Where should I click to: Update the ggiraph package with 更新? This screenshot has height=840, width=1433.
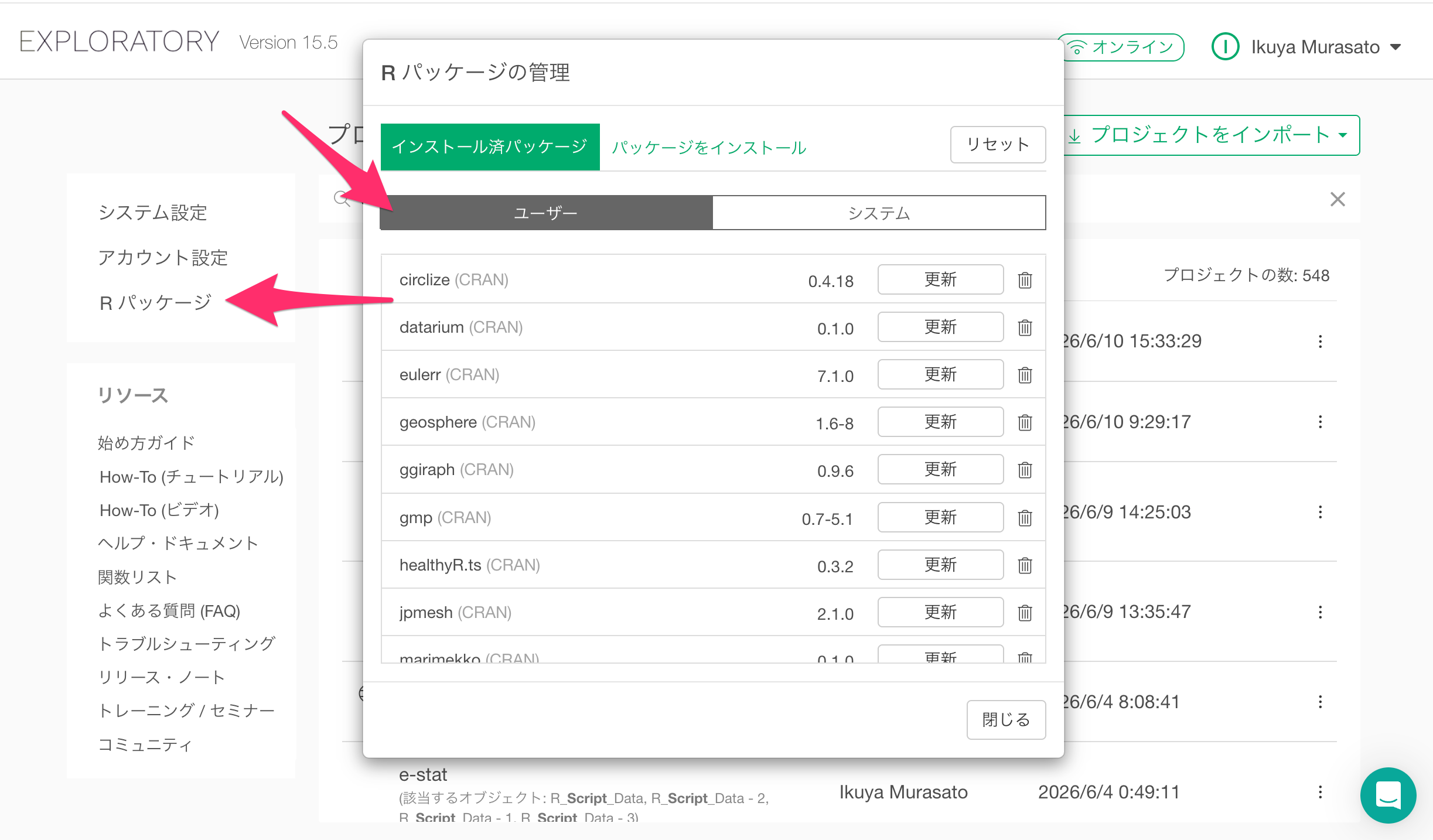coord(940,469)
